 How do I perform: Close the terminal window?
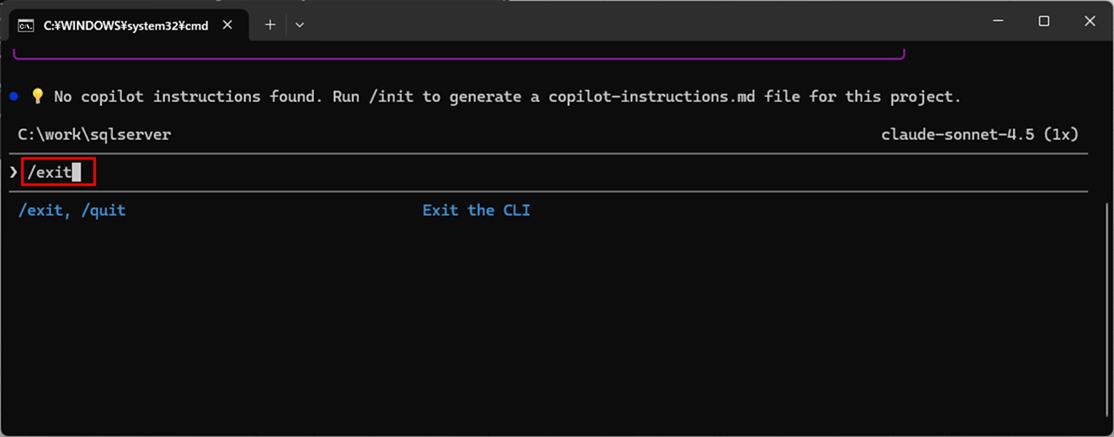pyautogui.click(x=1090, y=21)
